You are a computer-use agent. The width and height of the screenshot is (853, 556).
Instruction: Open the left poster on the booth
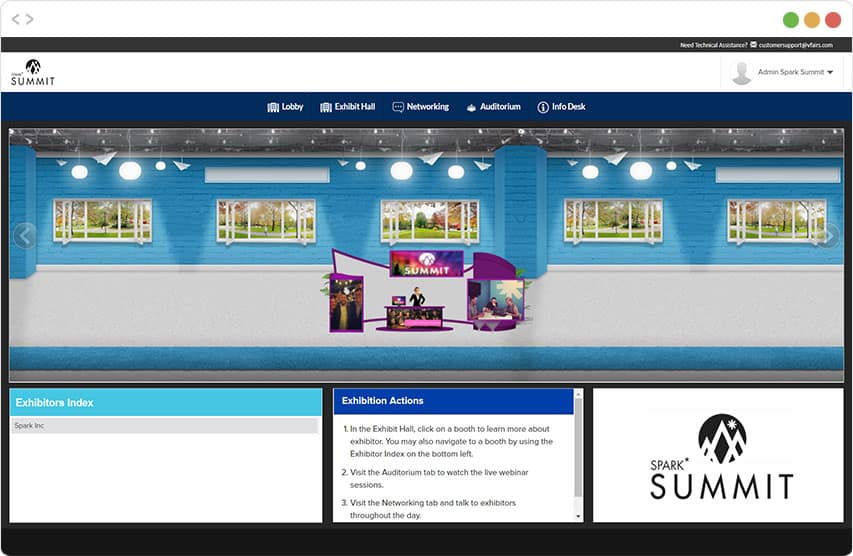pos(347,303)
